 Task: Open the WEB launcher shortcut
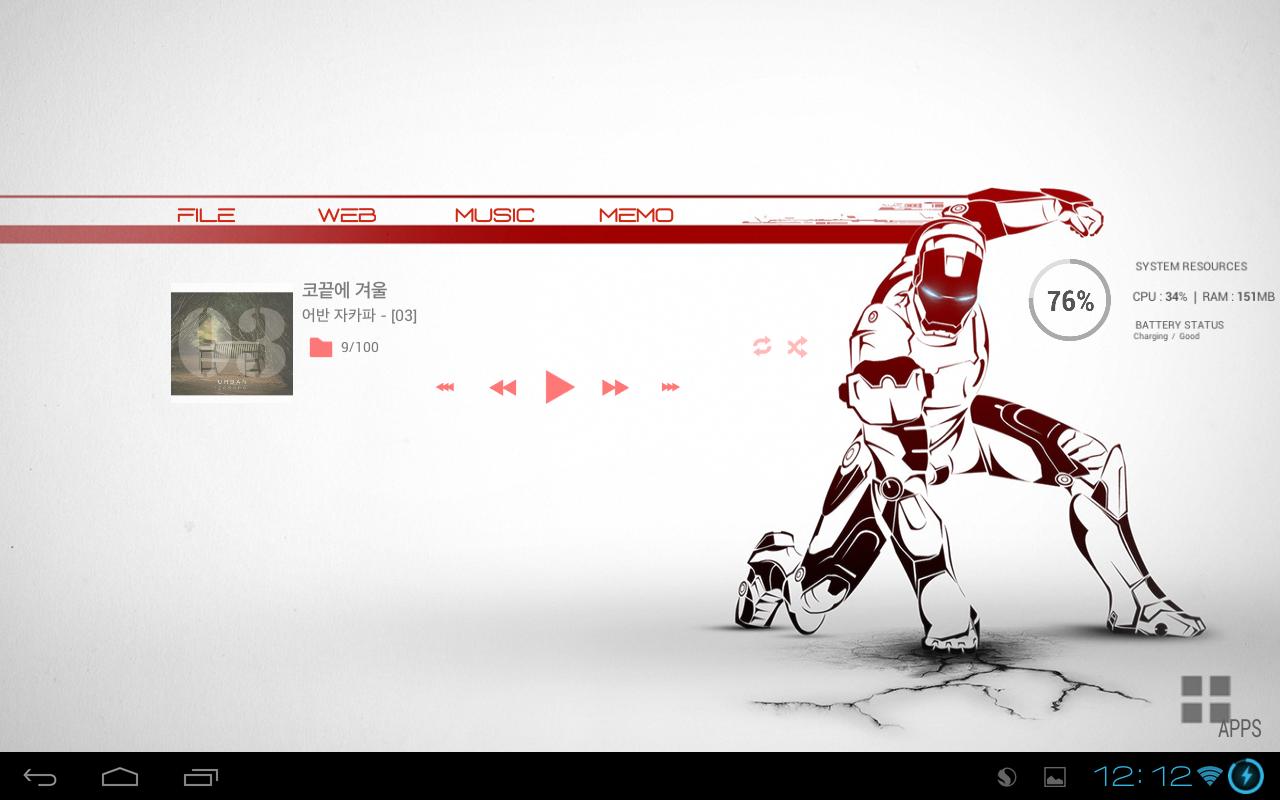346,215
